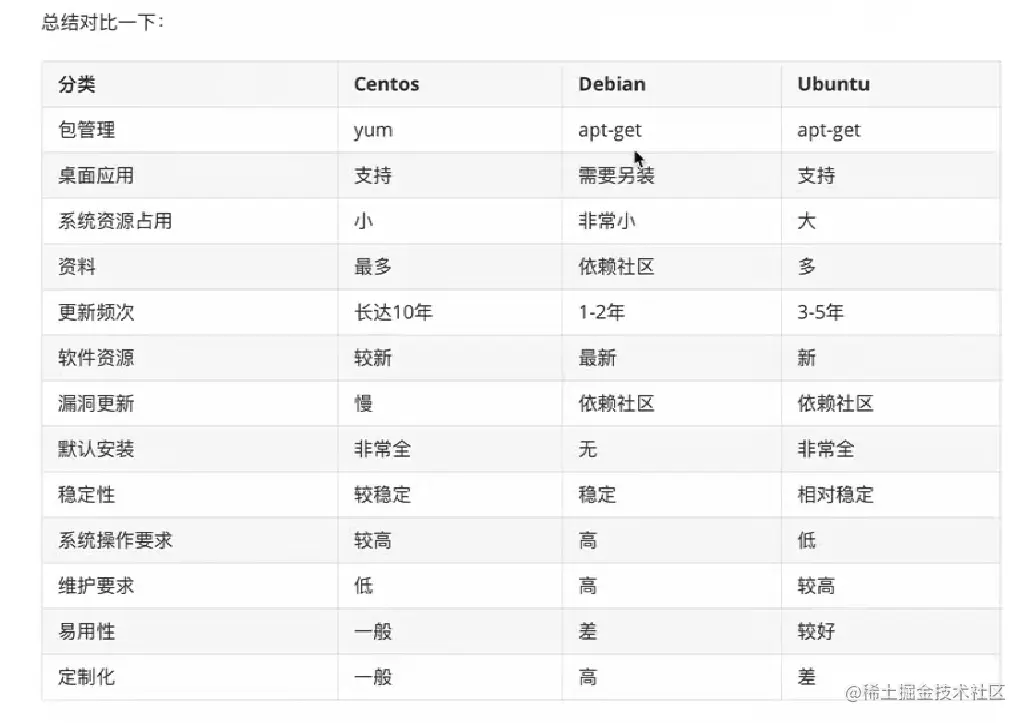Click the 分类 header cell

pos(77,84)
